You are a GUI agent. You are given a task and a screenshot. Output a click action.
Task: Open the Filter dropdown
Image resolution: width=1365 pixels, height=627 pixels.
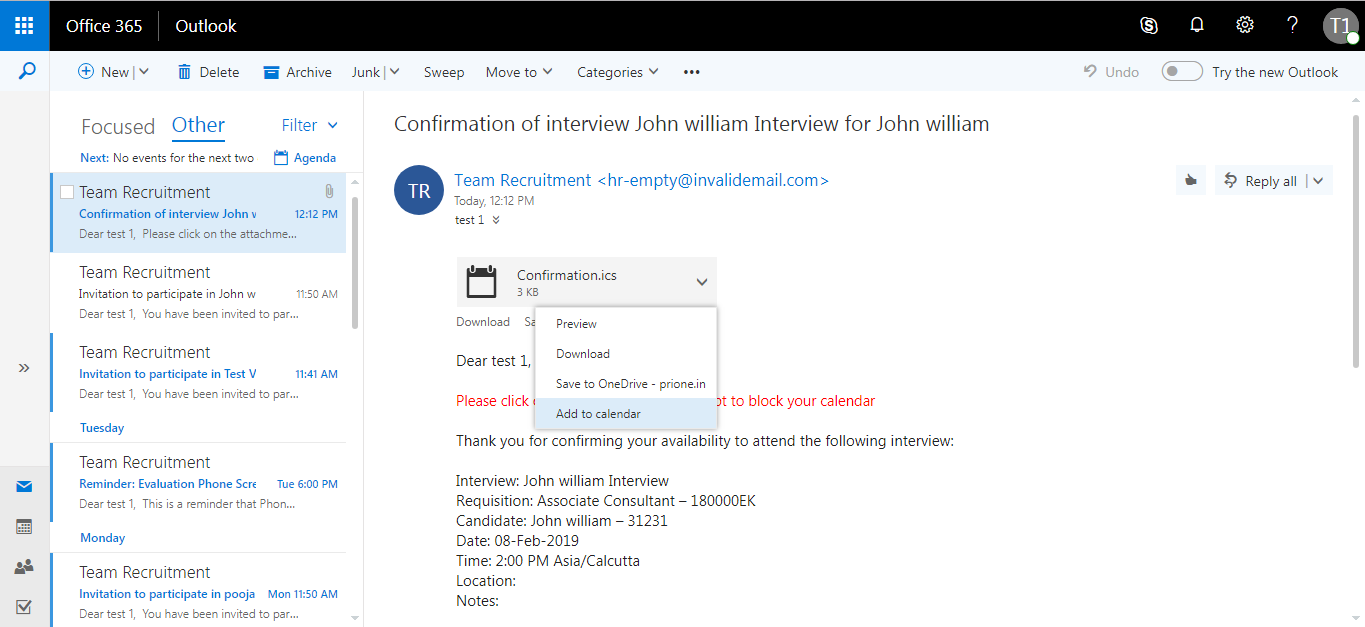310,125
